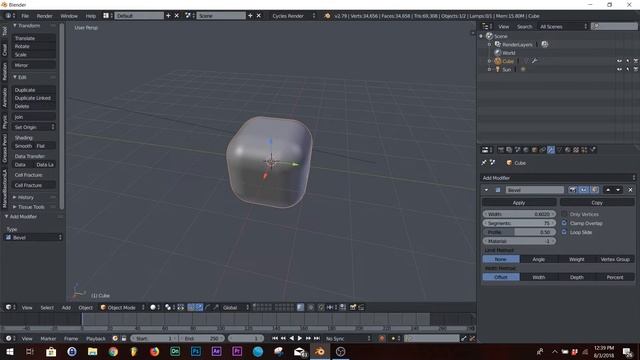Open the Window menu
The width and height of the screenshot is (640, 360).
point(69,16)
